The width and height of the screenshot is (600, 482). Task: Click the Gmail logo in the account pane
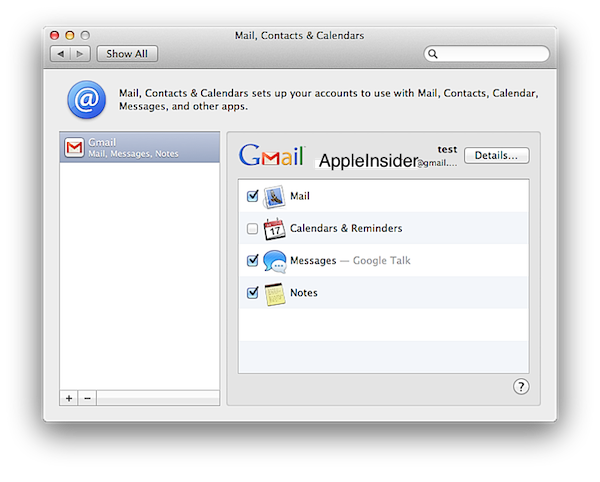coord(272,156)
